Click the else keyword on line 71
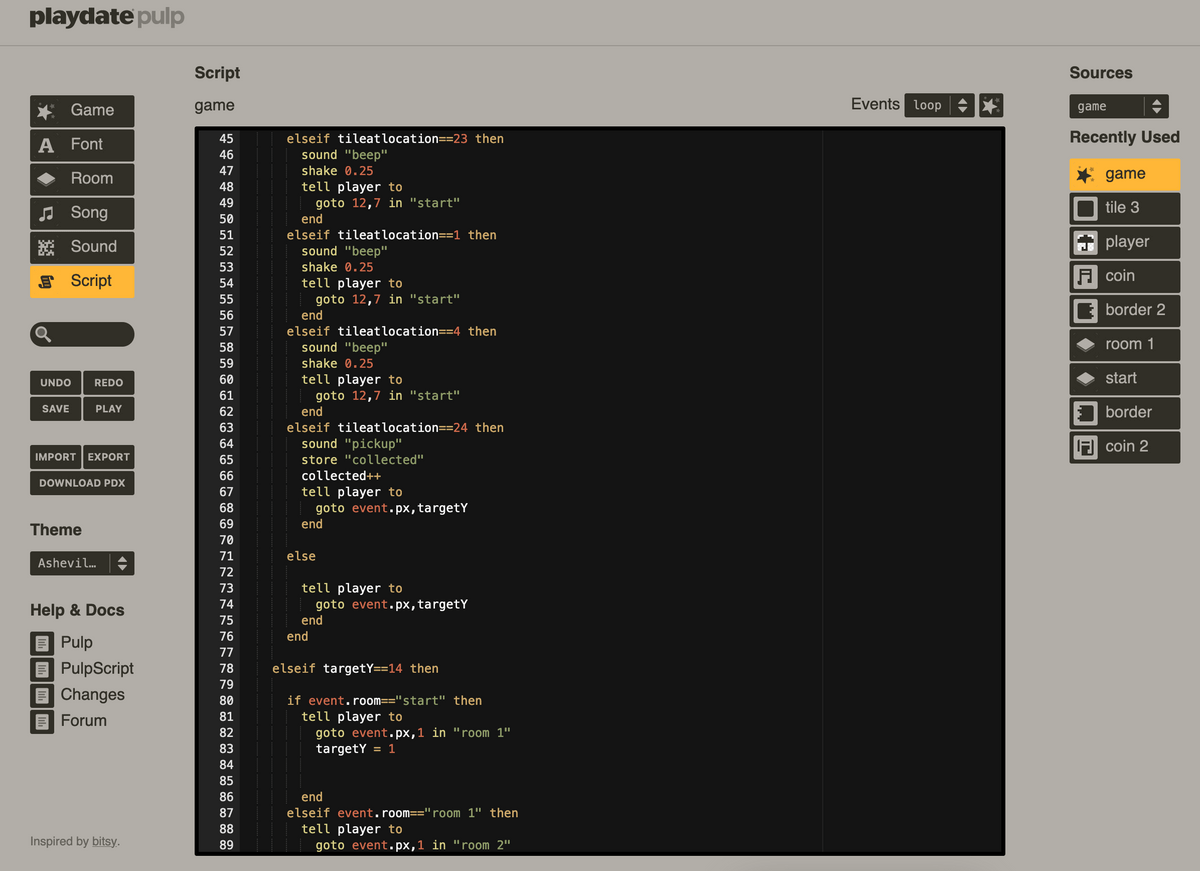Image resolution: width=1200 pixels, height=871 pixels. (x=301, y=556)
